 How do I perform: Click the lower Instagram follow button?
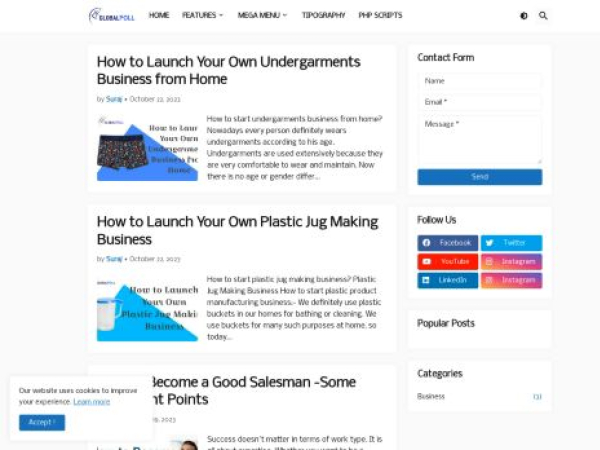point(512,280)
